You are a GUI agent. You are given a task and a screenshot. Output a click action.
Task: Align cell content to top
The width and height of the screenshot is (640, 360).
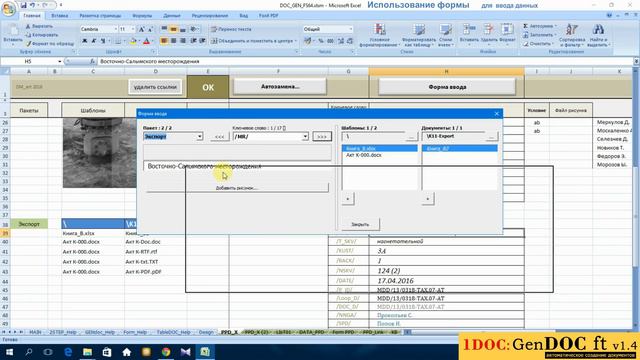point(164,29)
